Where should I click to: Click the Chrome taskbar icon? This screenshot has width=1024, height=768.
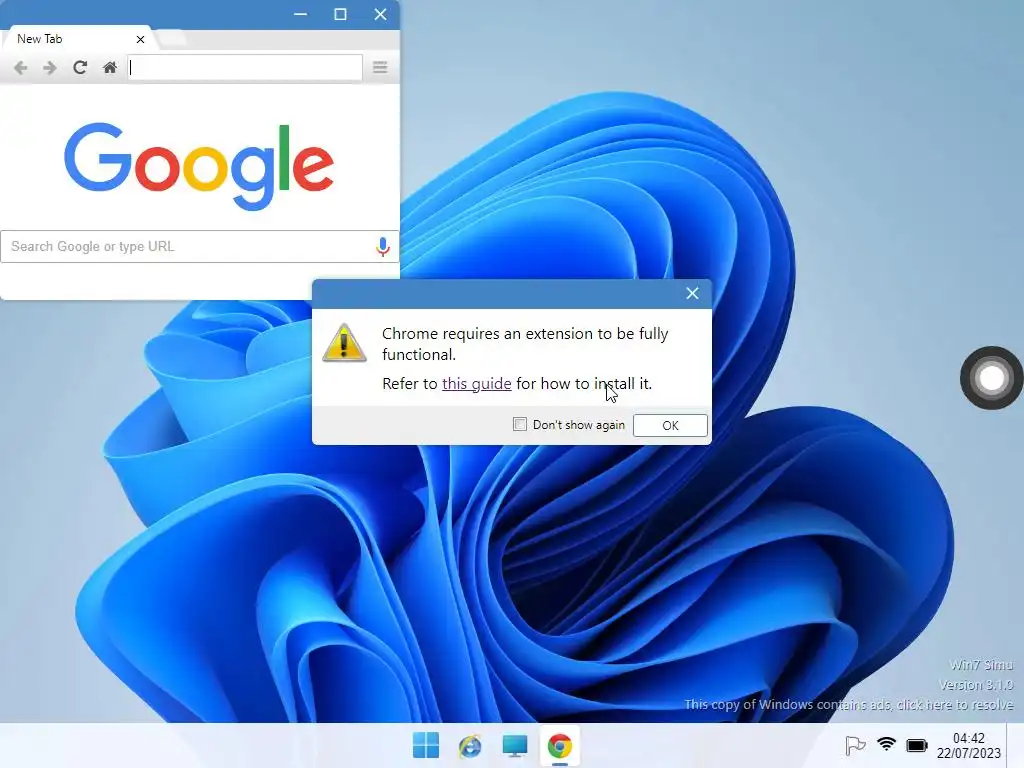point(560,745)
